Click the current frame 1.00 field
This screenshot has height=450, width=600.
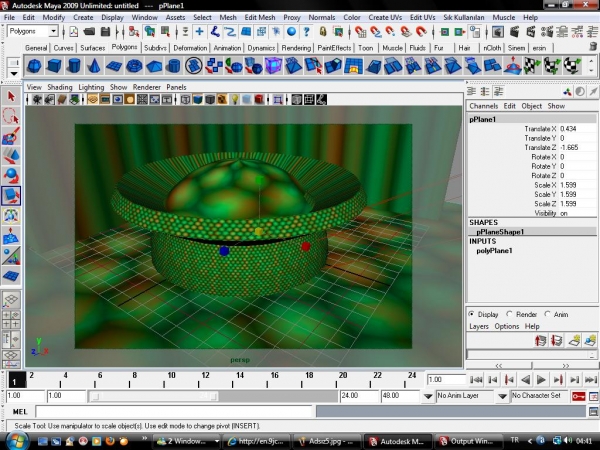coord(446,380)
